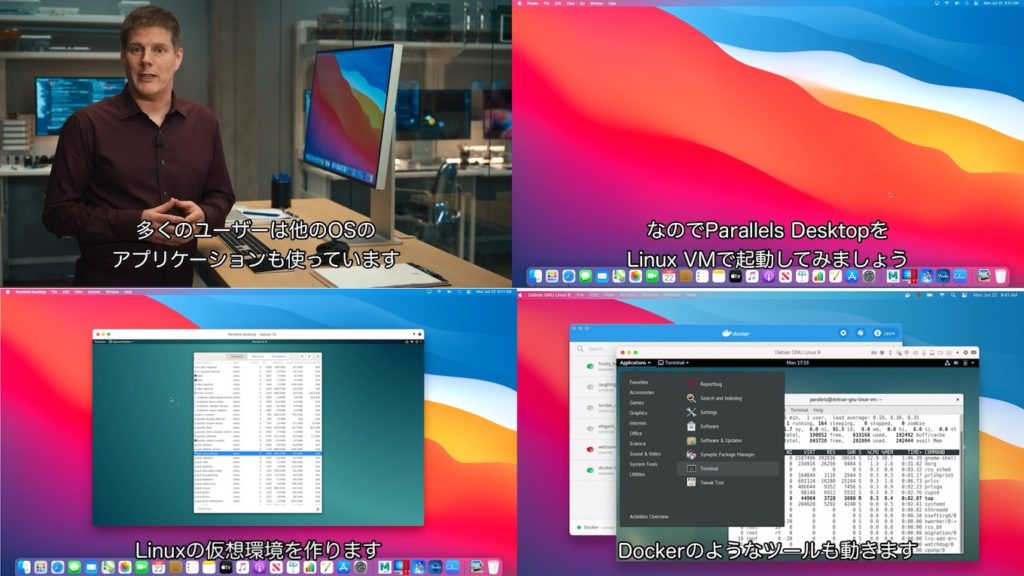Viewport: 1024px width, 576px height.
Task: Open Software & Updates
Action: click(714, 441)
